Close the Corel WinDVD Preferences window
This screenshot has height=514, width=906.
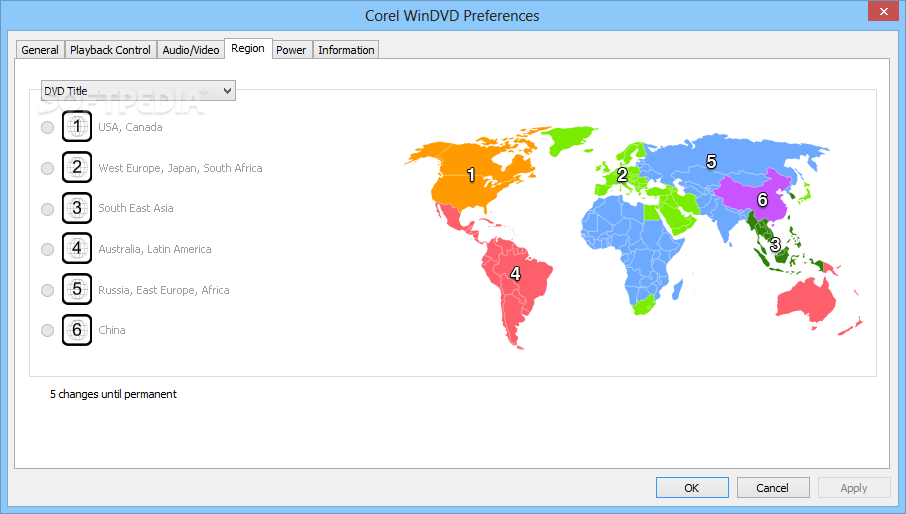pos(883,12)
